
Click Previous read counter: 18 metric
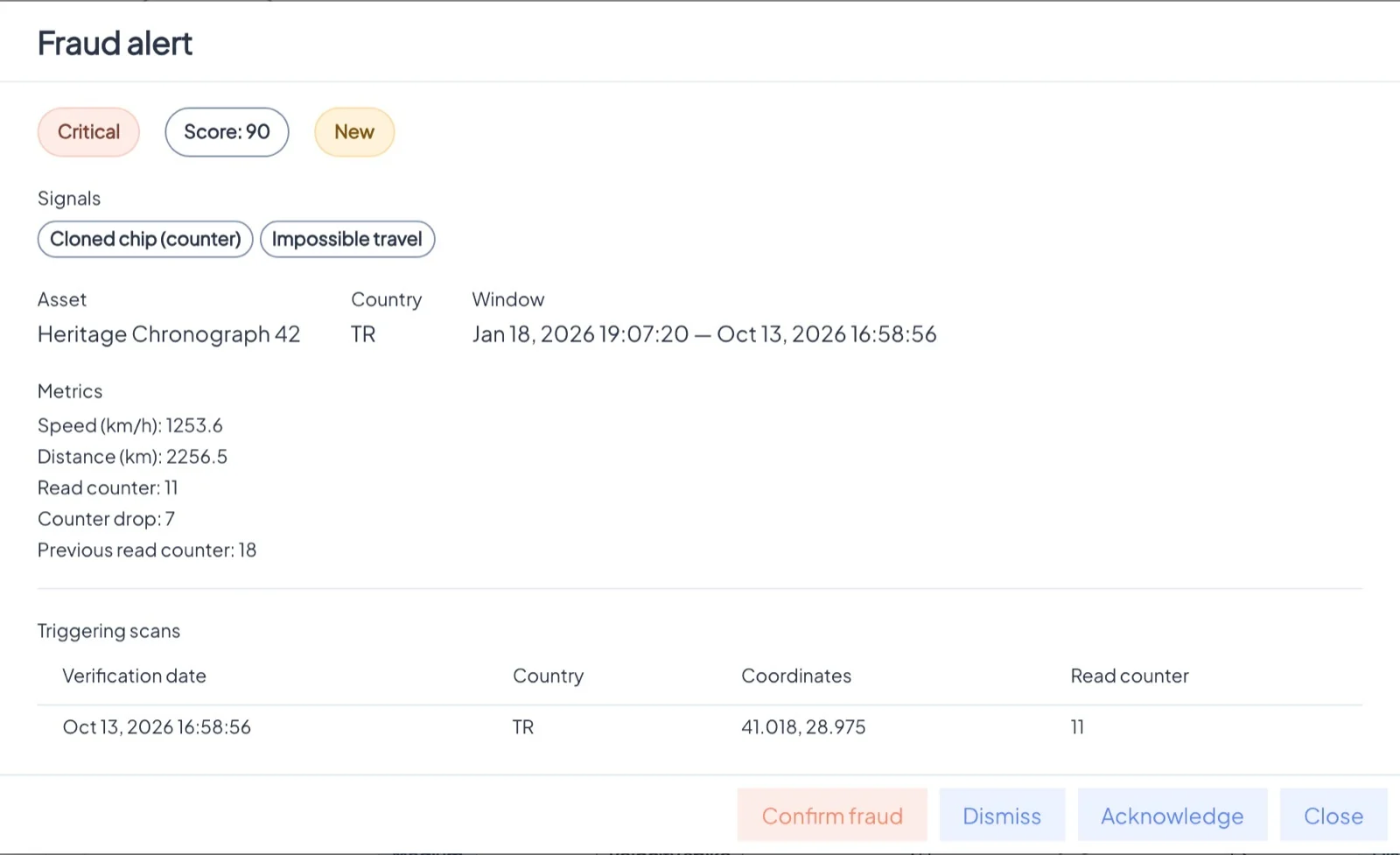pyautogui.click(x=147, y=550)
